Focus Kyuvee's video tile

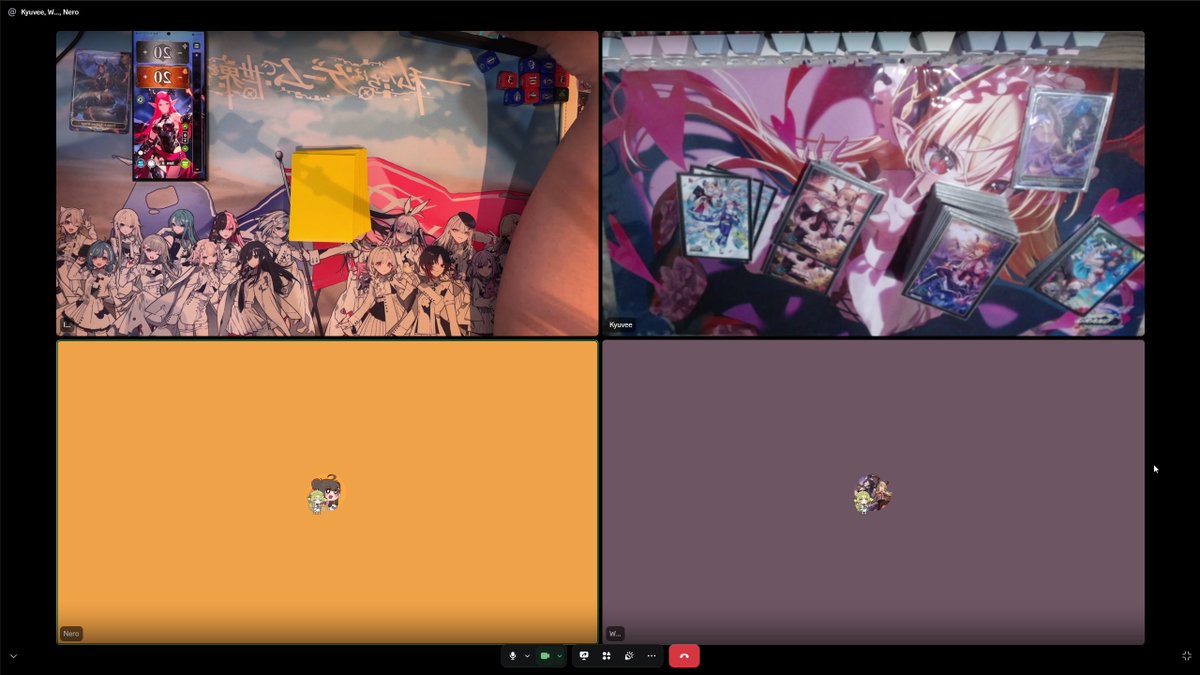click(x=873, y=183)
